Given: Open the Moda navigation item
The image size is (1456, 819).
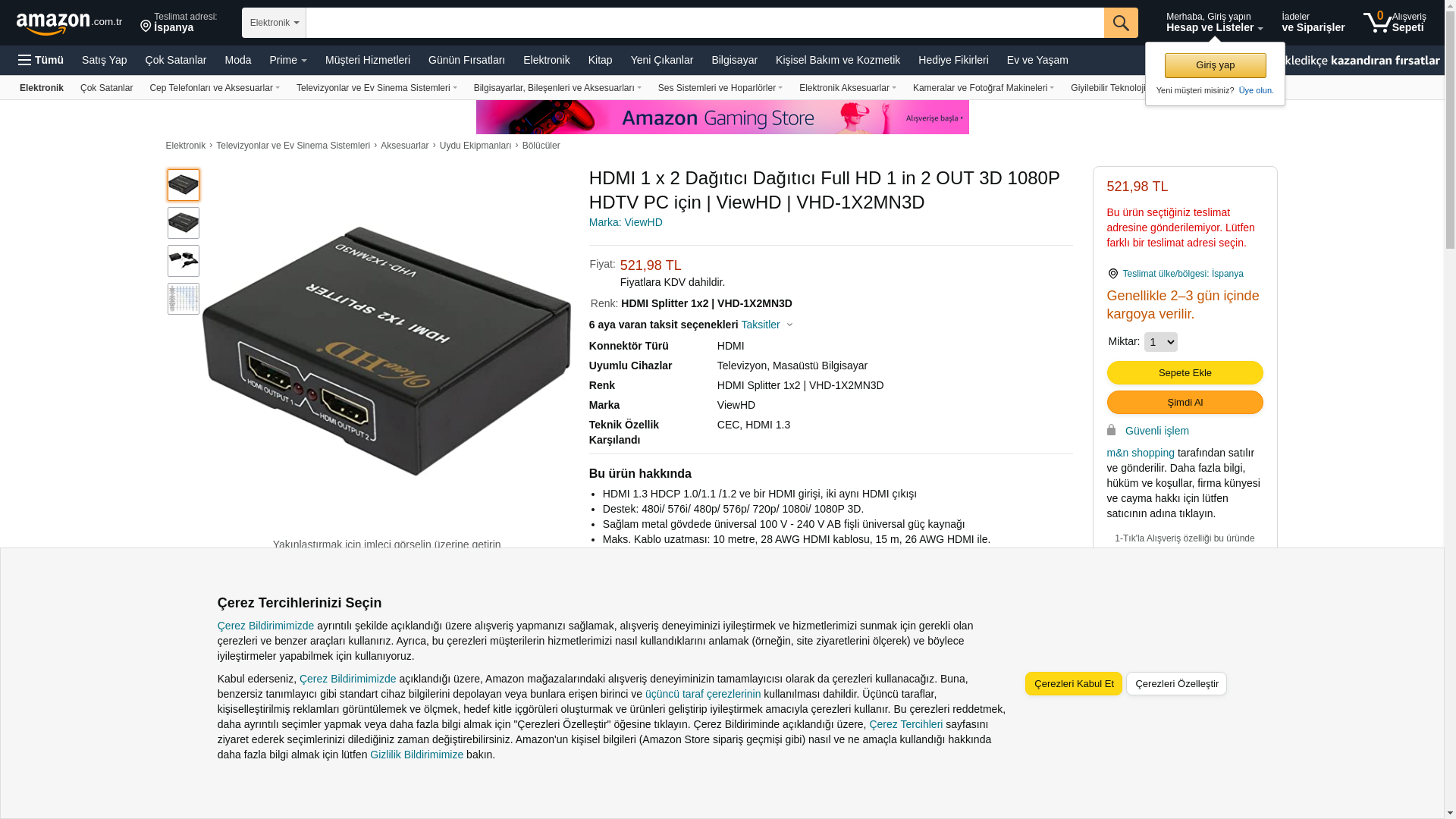Looking at the screenshot, I should [237, 60].
